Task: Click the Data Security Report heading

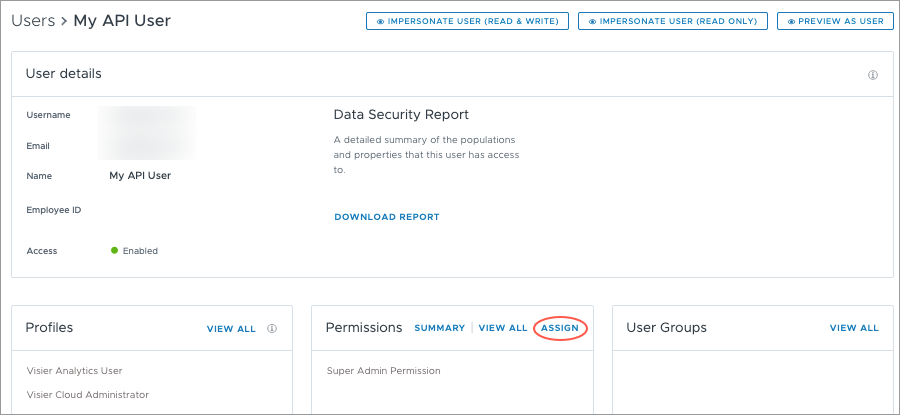Action: (x=401, y=115)
